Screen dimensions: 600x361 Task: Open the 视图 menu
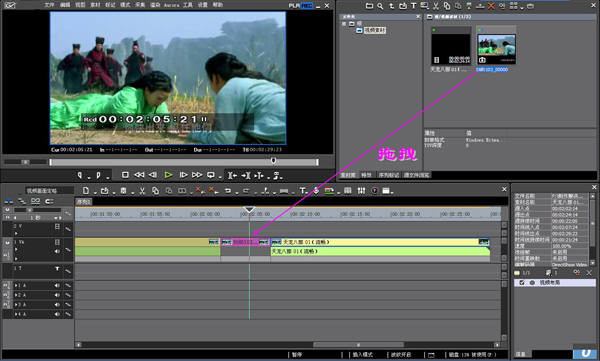(80, 5)
